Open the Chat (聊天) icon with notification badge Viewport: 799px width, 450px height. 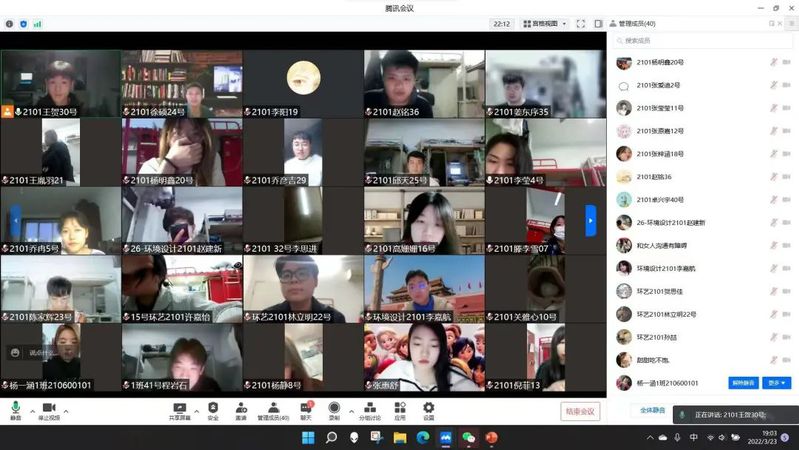point(306,410)
